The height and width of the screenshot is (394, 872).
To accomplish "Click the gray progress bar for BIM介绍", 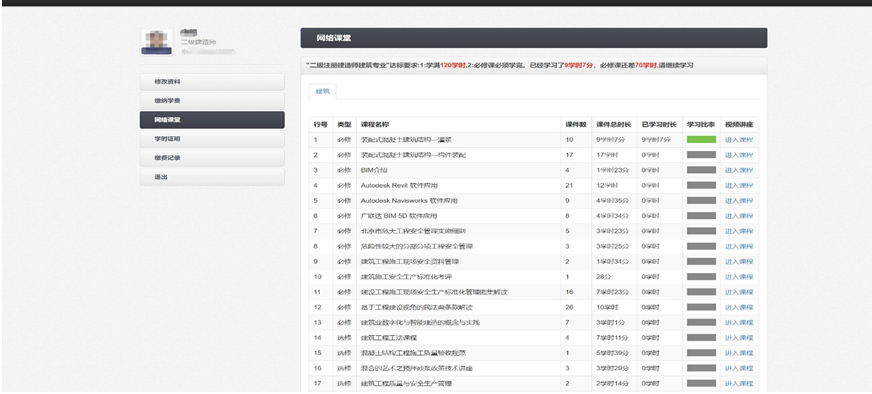I will point(701,170).
